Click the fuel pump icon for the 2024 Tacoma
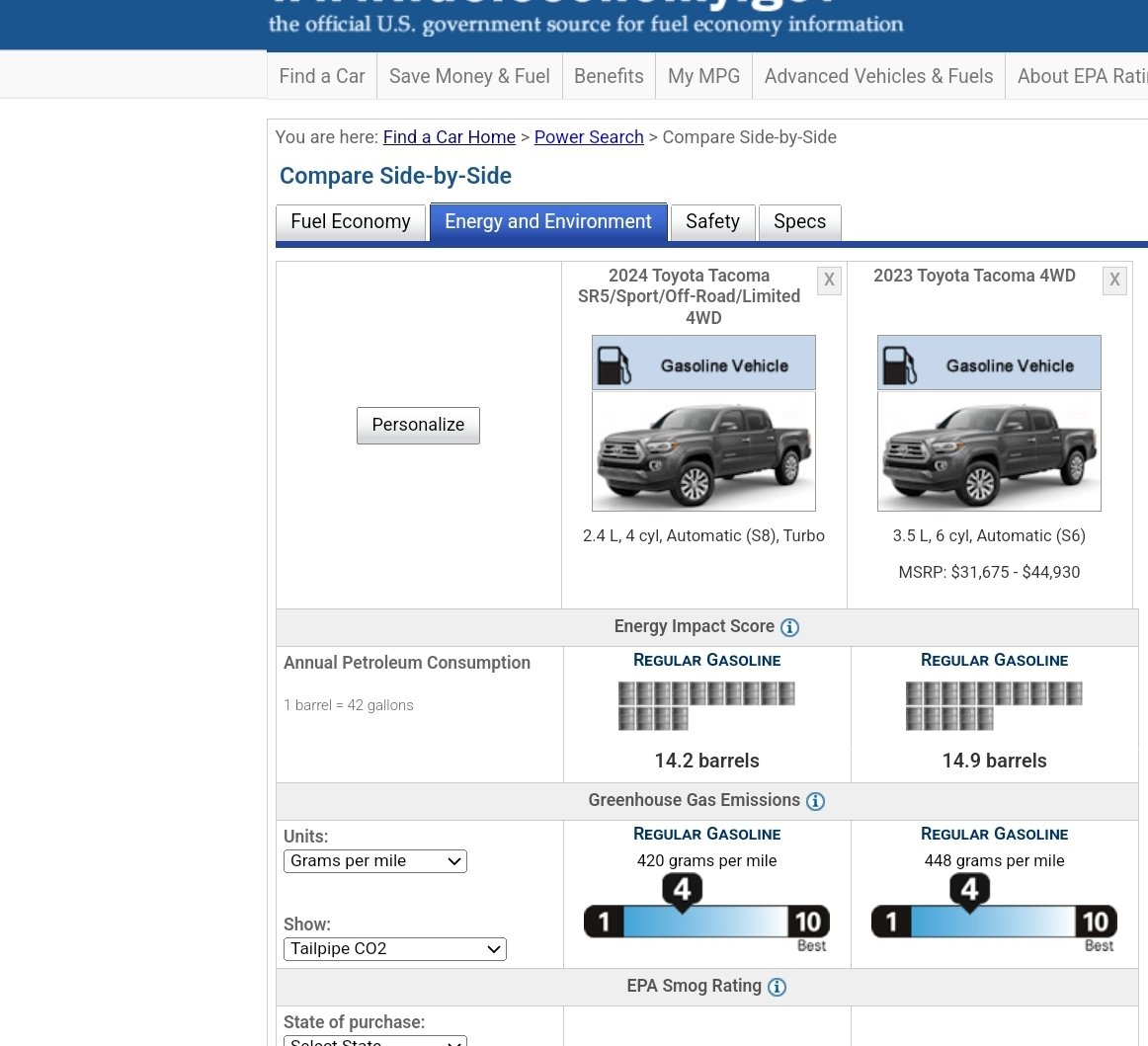 pos(614,364)
